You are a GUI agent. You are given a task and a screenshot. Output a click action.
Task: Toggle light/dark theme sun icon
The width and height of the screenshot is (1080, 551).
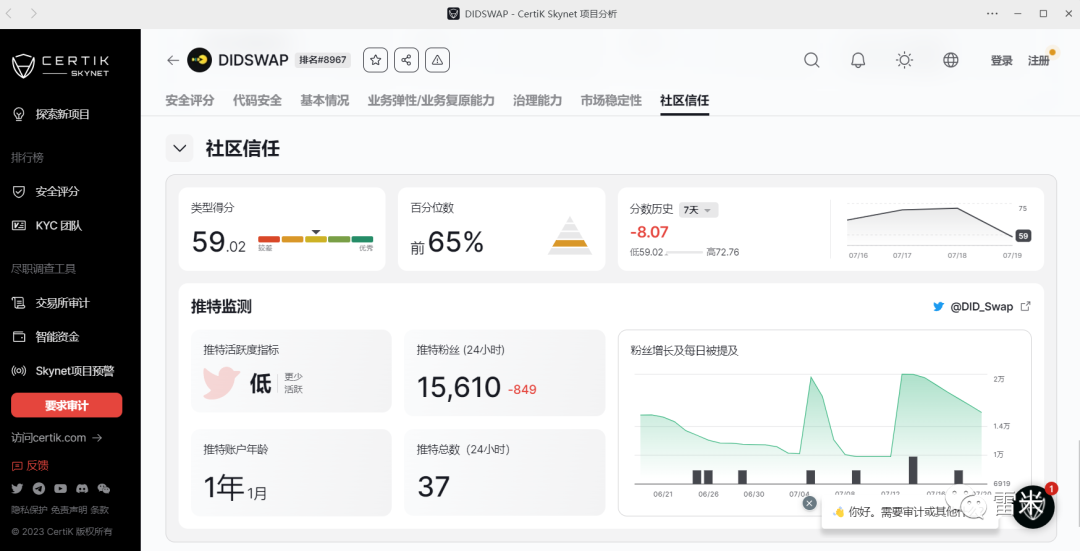click(904, 60)
